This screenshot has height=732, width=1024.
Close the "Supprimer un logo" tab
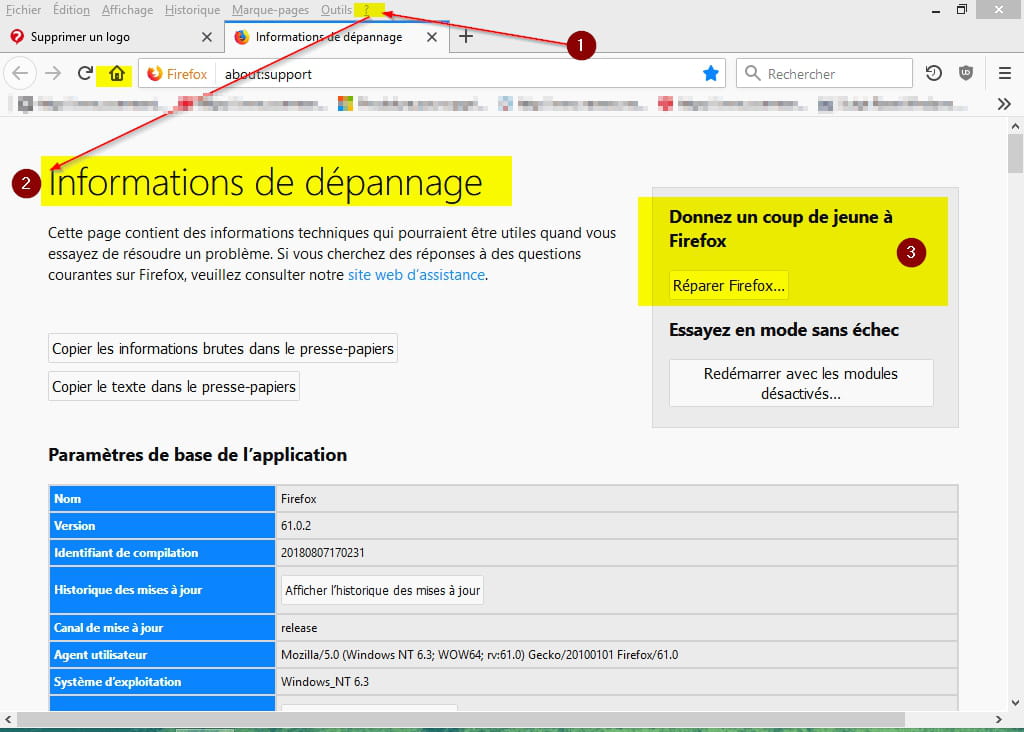207,37
